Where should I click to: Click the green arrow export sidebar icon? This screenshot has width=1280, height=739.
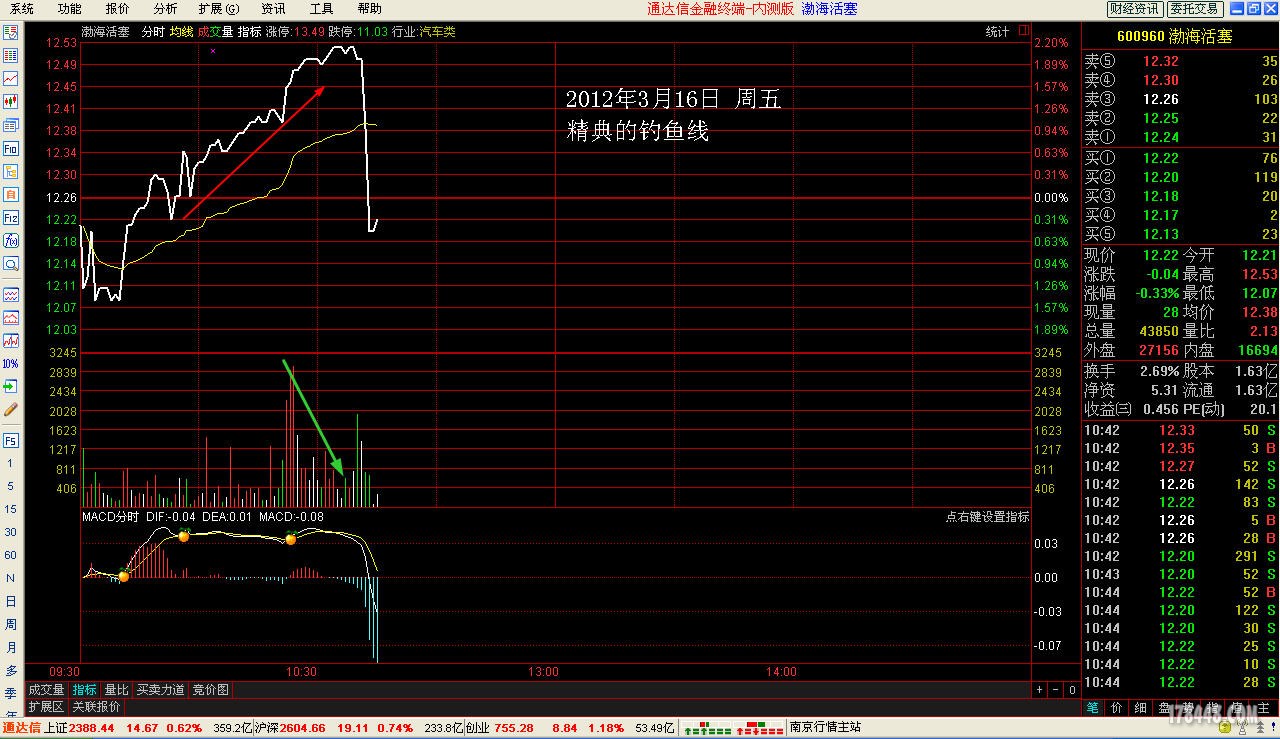(11, 386)
